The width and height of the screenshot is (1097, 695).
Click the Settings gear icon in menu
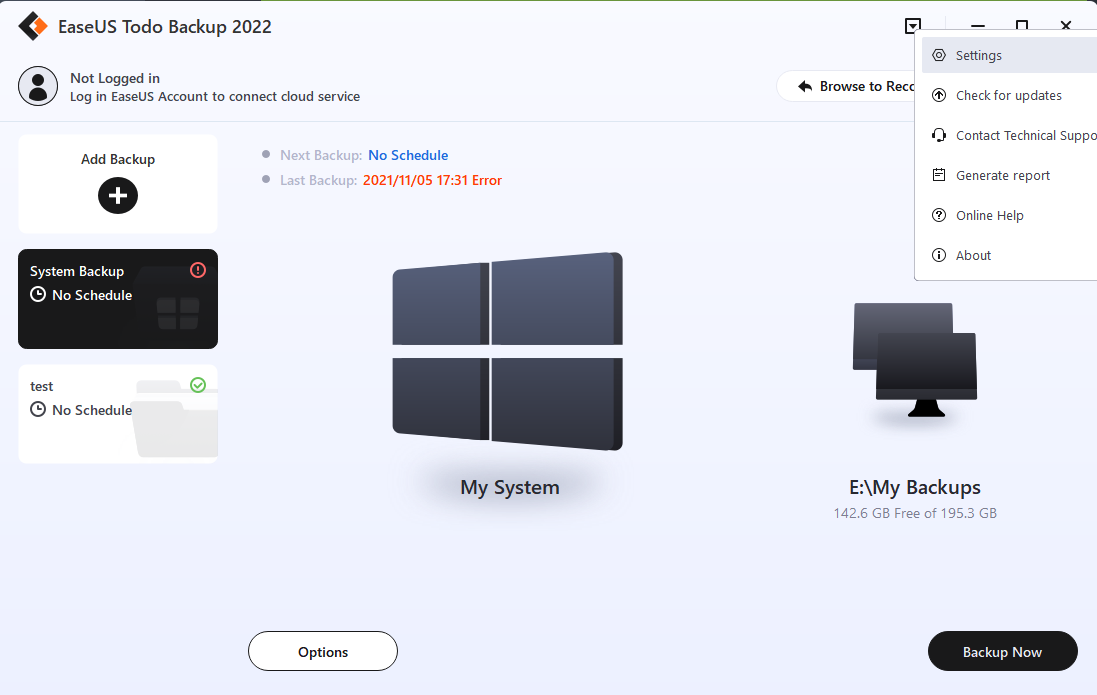tap(939, 55)
